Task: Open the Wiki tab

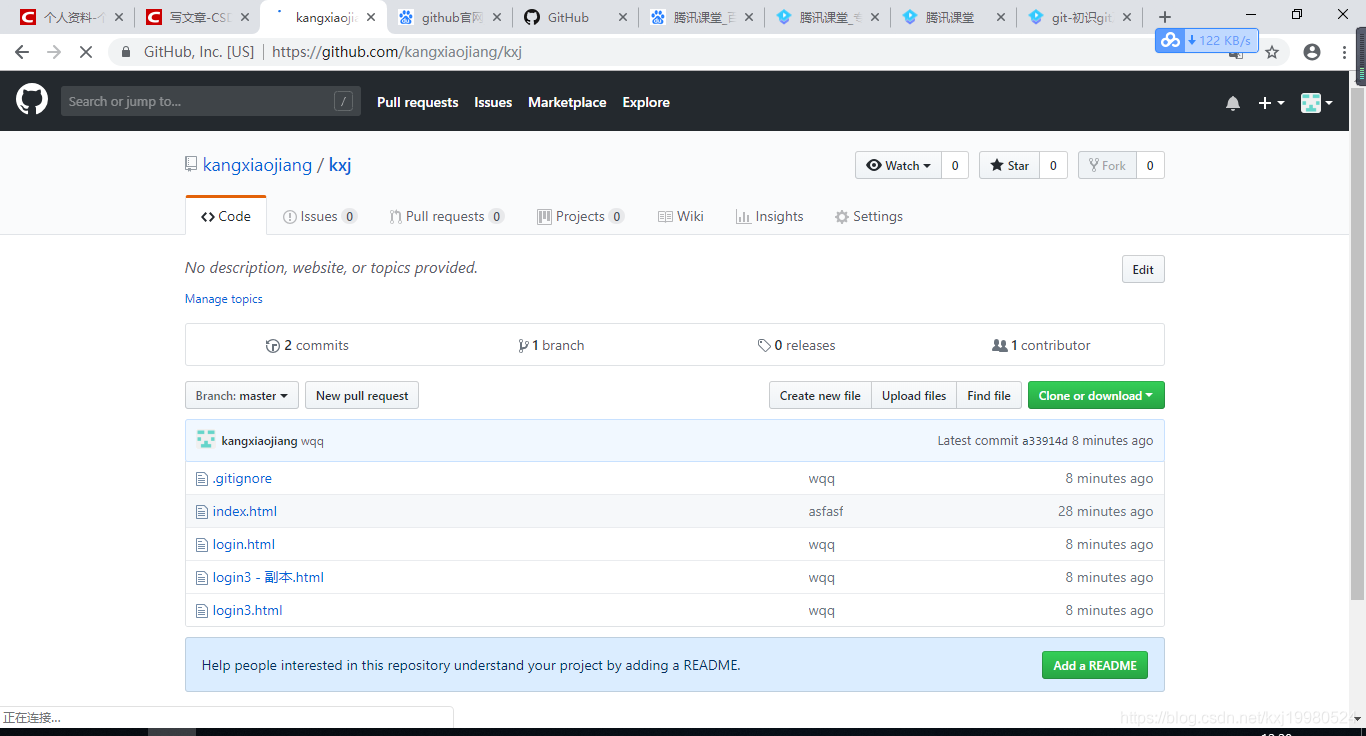Action: 681,216
